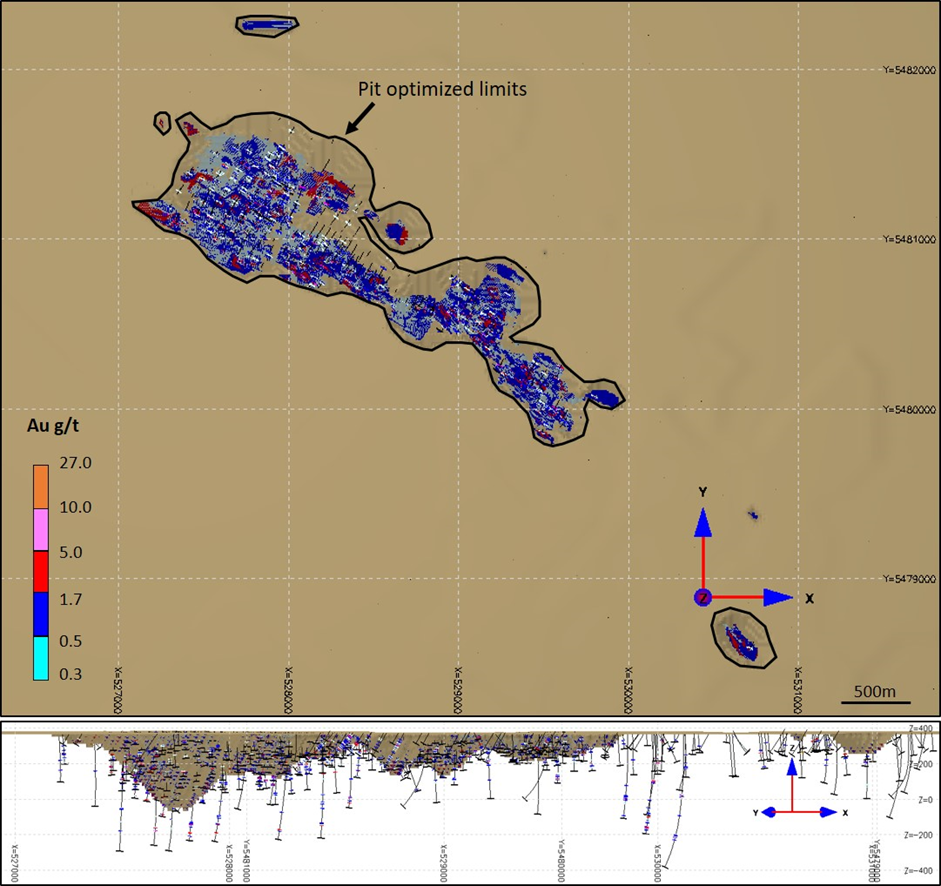
Task: Click the blue Y axis arrowhead in plan view
Action: tap(703, 520)
